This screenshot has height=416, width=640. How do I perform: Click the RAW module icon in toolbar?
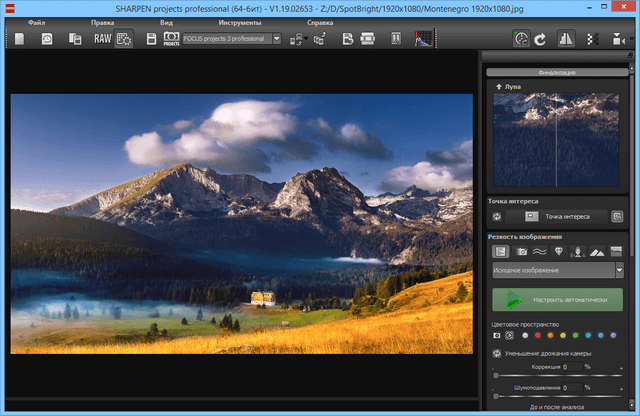(101, 39)
